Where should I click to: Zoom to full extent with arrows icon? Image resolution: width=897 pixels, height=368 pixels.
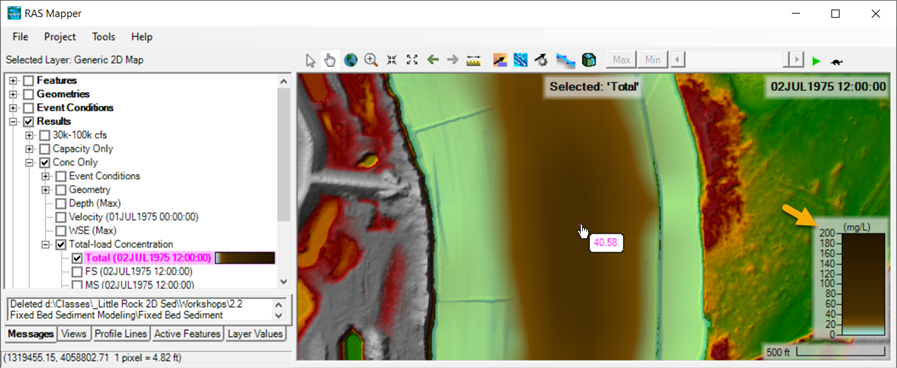tap(412, 60)
